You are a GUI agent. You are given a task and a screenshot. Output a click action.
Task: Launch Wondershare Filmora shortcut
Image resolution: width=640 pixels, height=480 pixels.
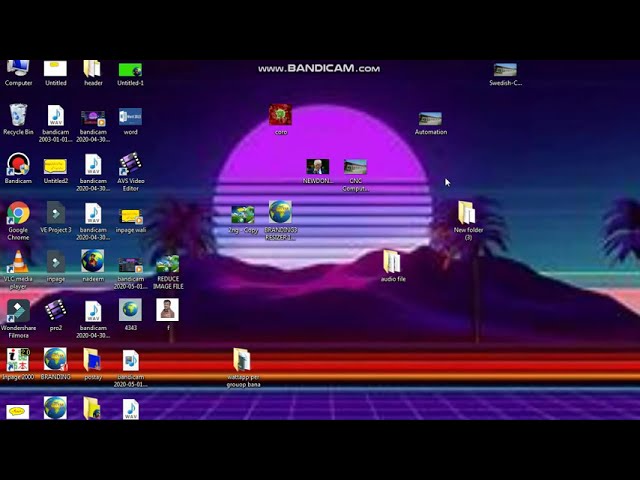click(18, 318)
